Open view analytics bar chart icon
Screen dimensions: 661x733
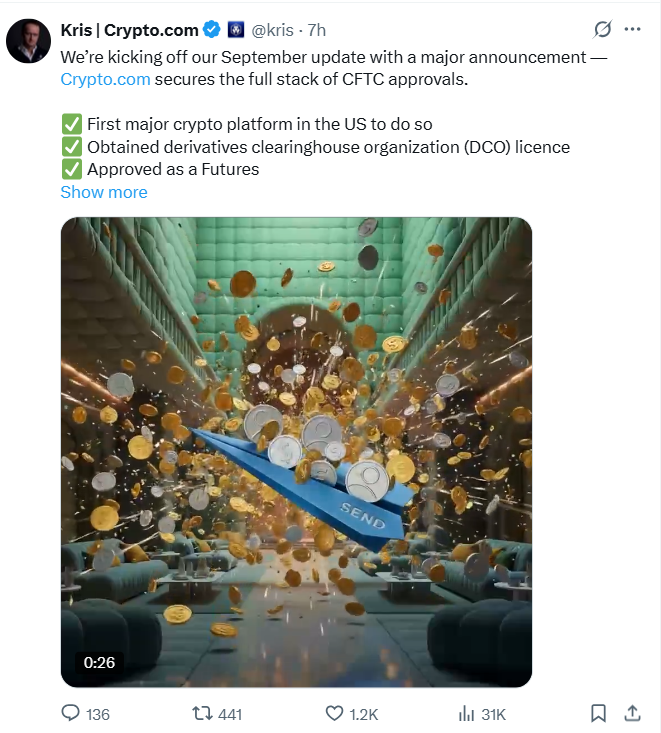[466, 714]
